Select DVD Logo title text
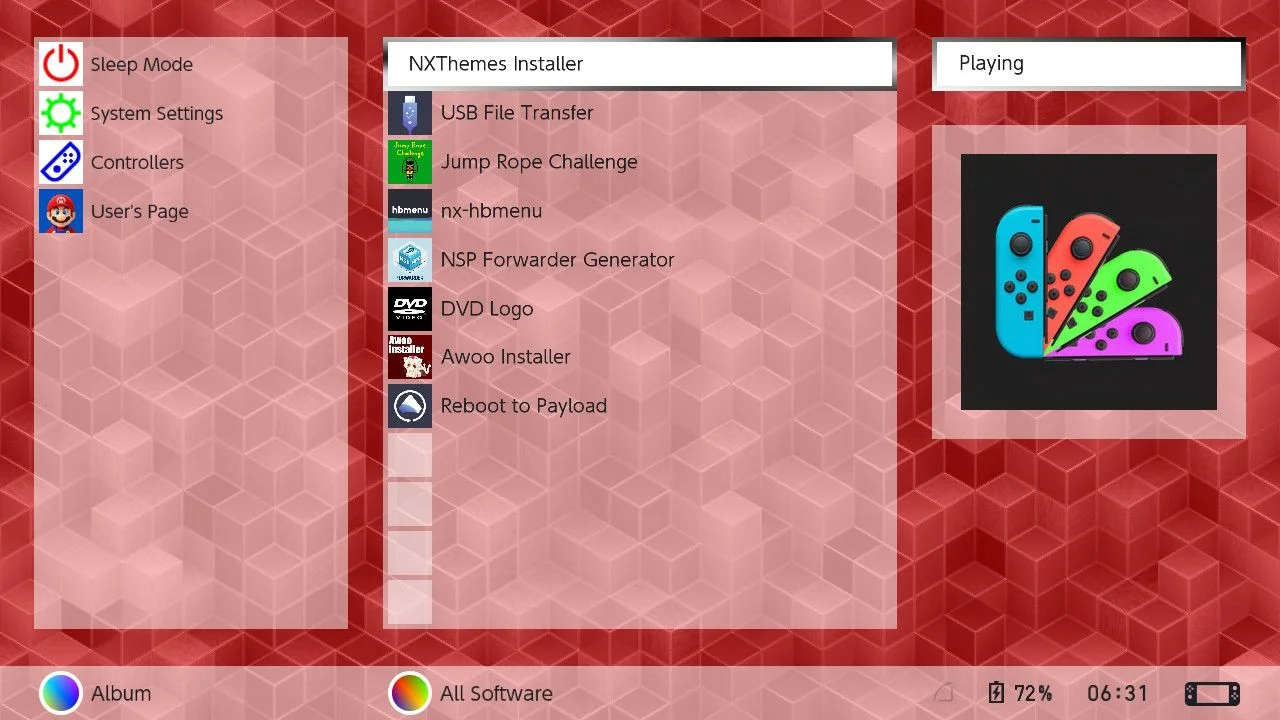Image resolution: width=1280 pixels, height=720 pixels. (x=487, y=309)
